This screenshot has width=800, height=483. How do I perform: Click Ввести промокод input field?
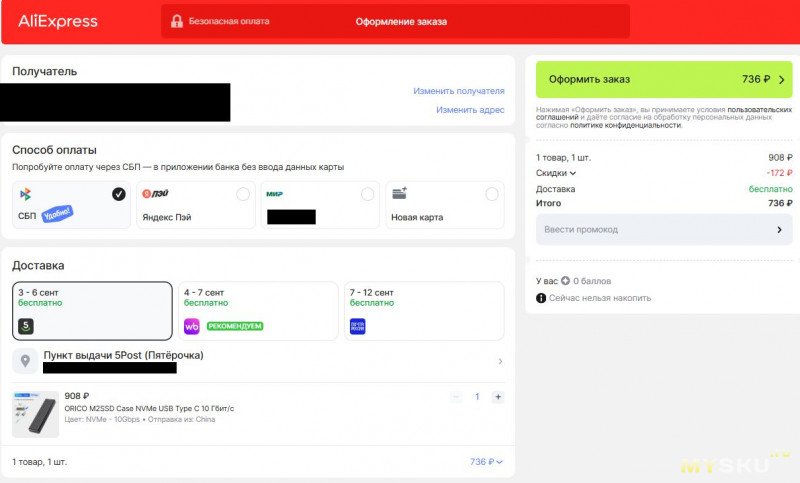[664, 230]
